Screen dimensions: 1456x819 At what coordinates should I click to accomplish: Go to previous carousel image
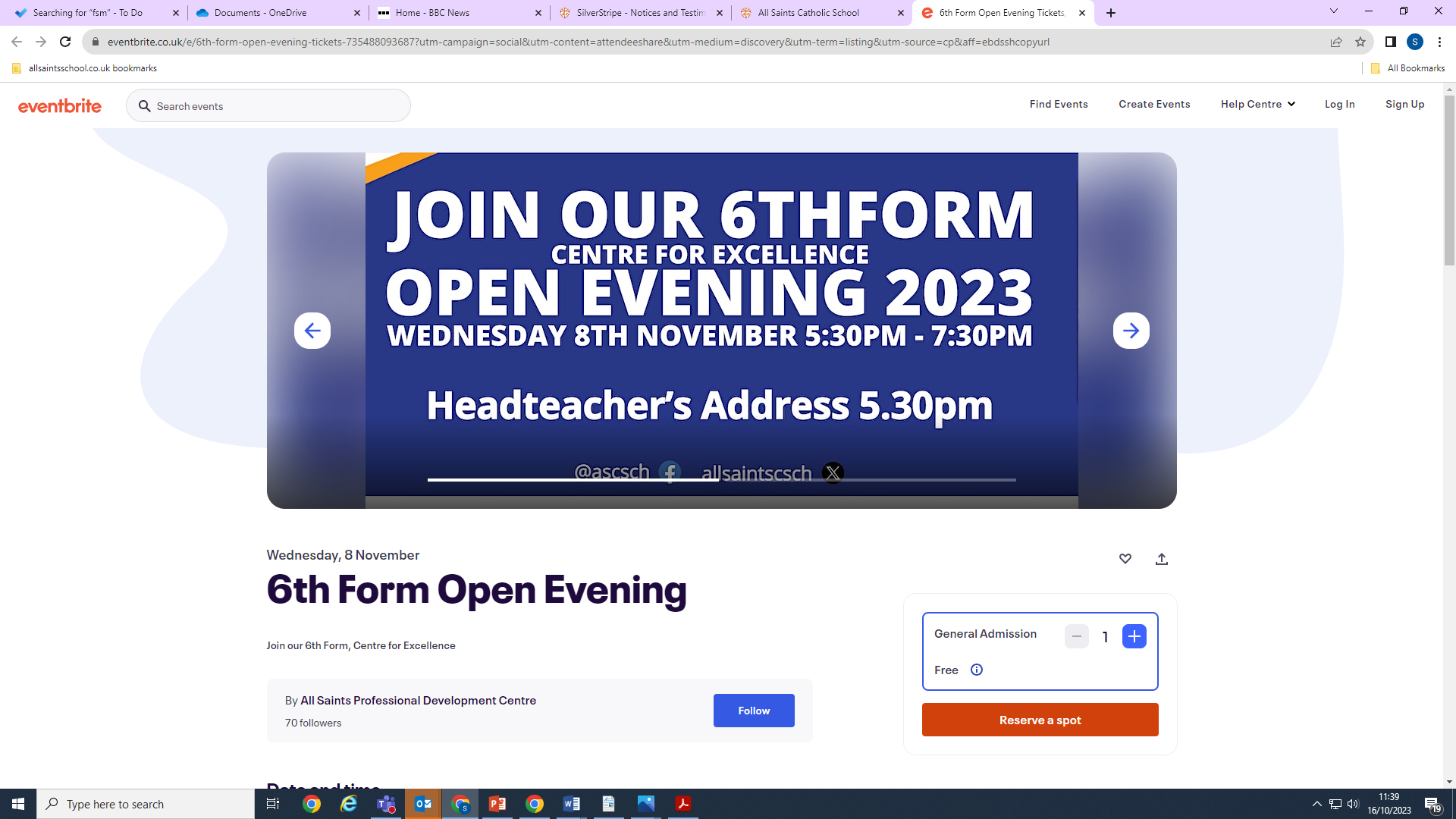pos(312,331)
